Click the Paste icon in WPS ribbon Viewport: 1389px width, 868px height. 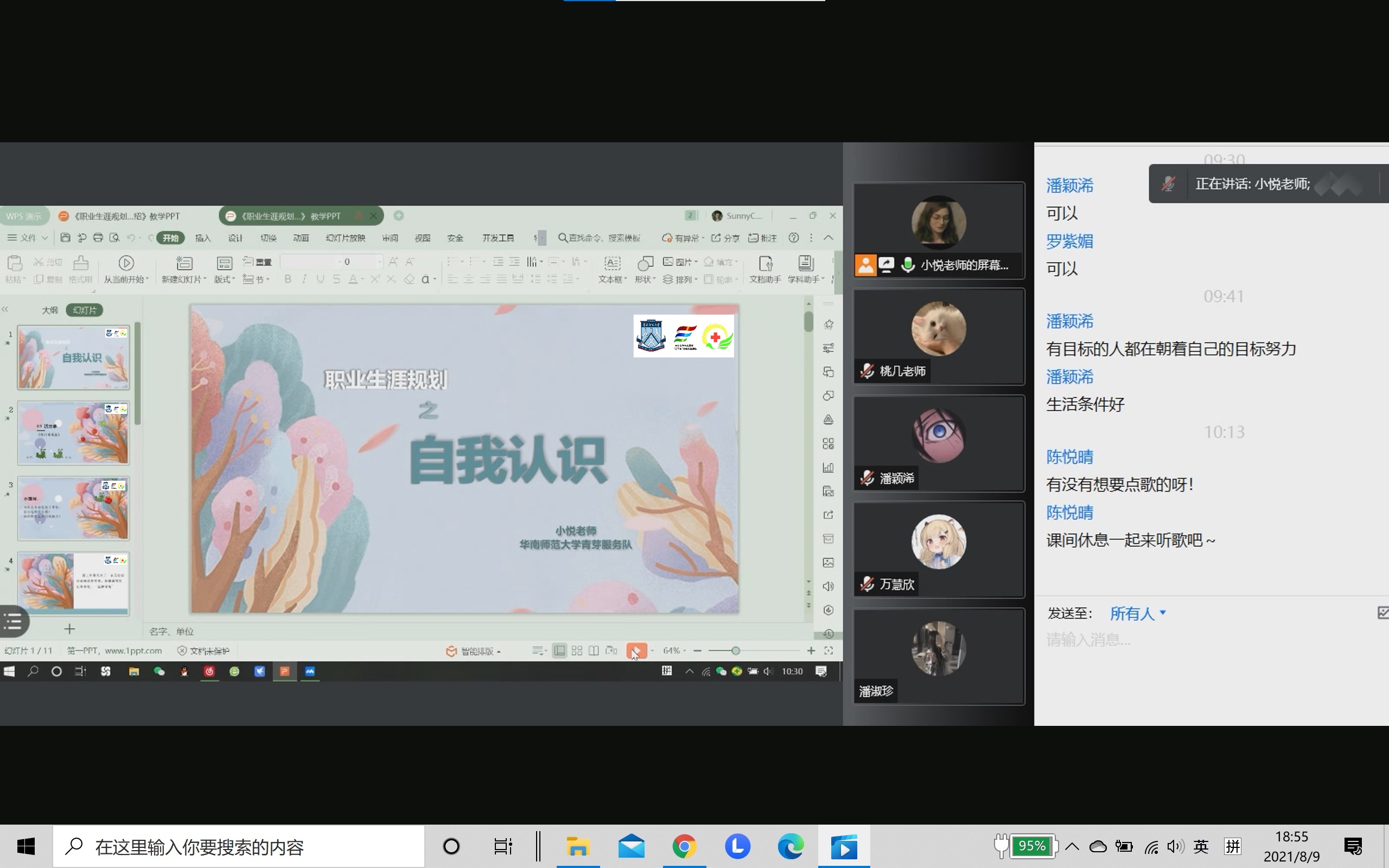coord(14,264)
